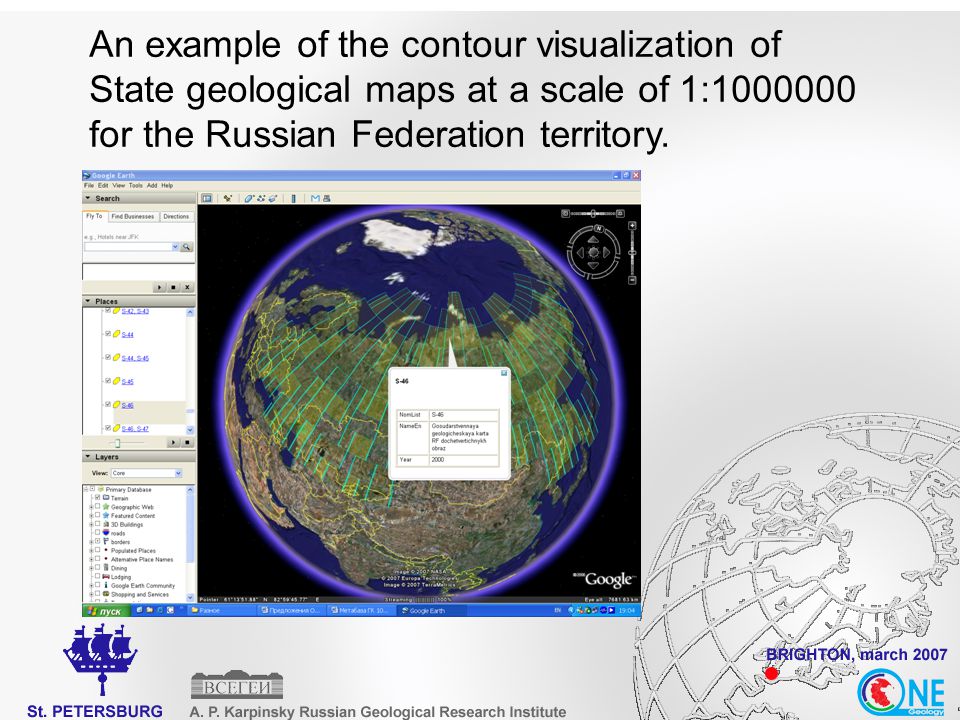This screenshot has width=960, height=720.
Task: Toggle the S-46 place checkbox
Action: (x=108, y=405)
